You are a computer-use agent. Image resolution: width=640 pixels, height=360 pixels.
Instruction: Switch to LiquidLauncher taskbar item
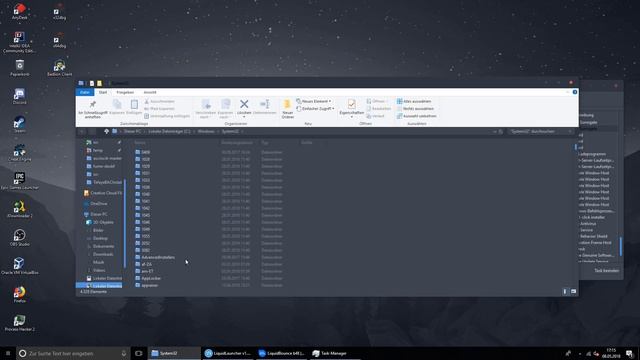pyautogui.click(x=228, y=353)
